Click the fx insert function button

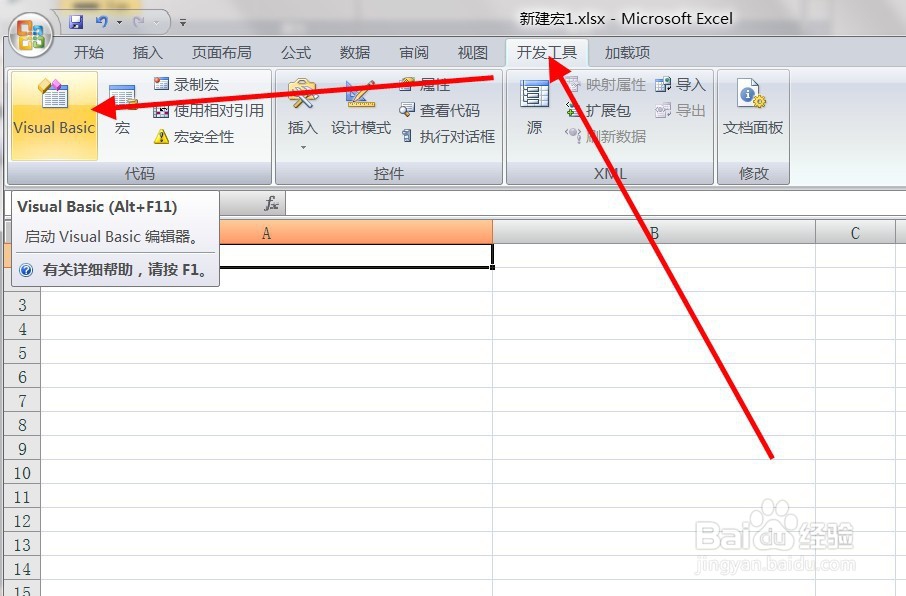click(271, 203)
